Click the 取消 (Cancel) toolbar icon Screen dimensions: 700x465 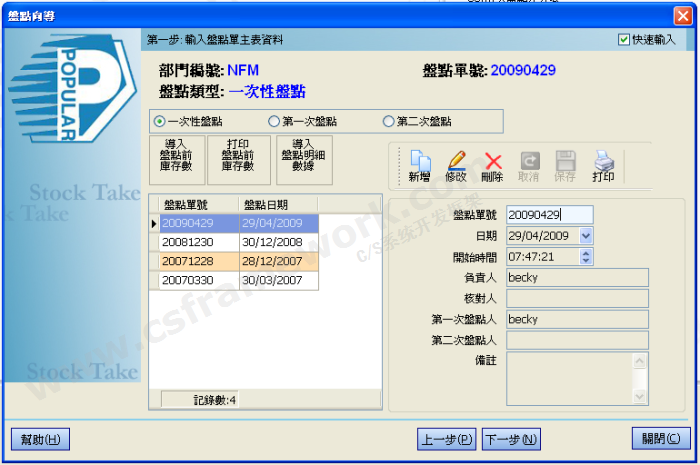529,165
